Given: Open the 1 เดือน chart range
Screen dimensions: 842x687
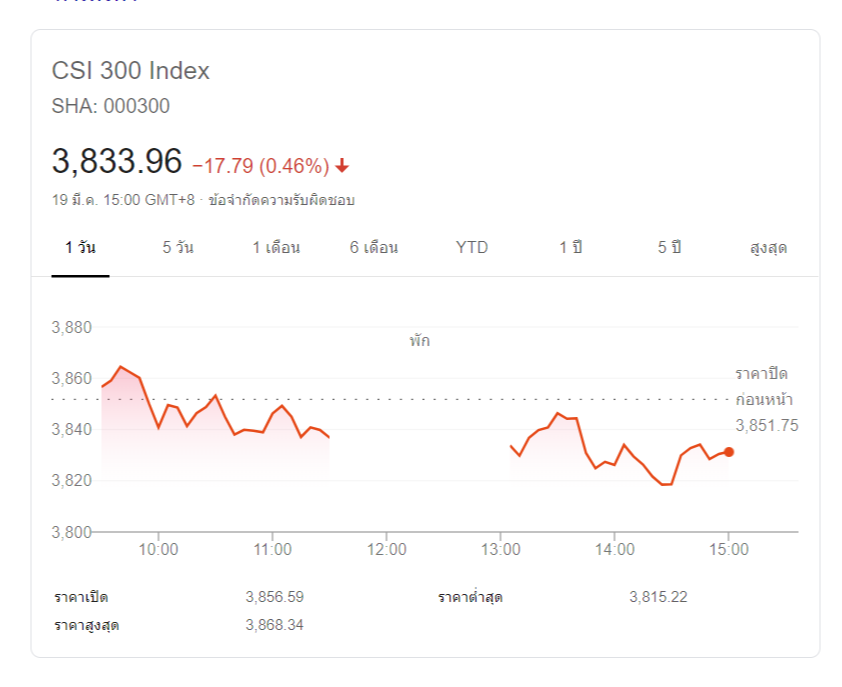Looking at the screenshot, I should [x=276, y=248].
